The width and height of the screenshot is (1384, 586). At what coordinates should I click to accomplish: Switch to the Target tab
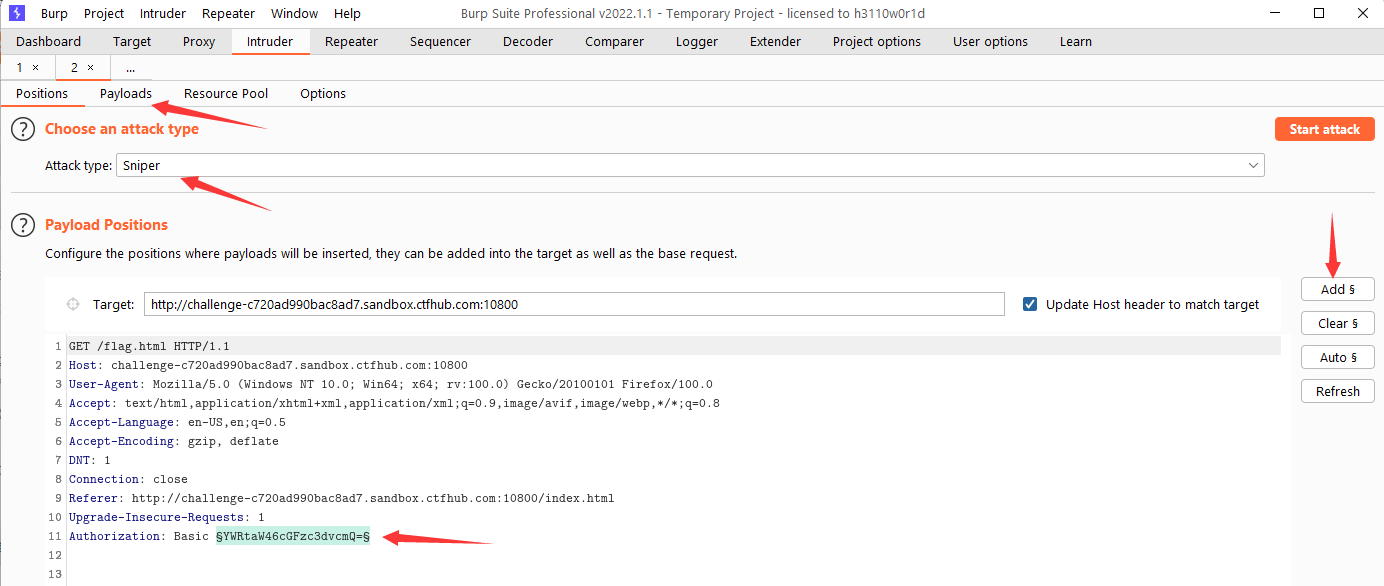pyautogui.click(x=132, y=42)
